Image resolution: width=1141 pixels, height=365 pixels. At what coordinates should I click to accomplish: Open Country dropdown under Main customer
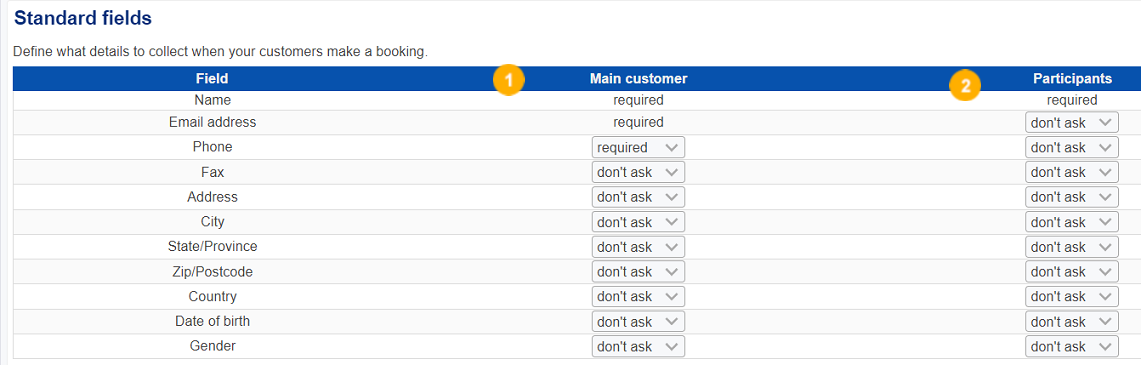coord(638,297)
